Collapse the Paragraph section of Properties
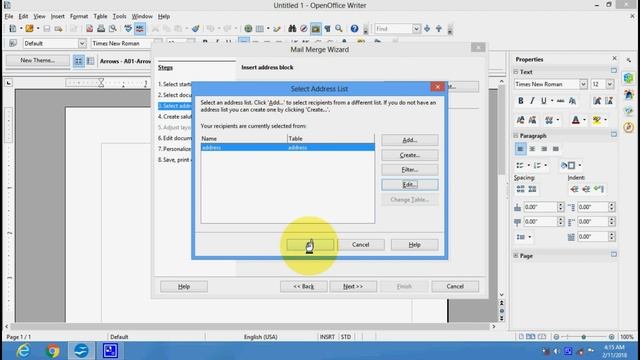Viewport: 640px width, 360px height. [x=516, y=136]
